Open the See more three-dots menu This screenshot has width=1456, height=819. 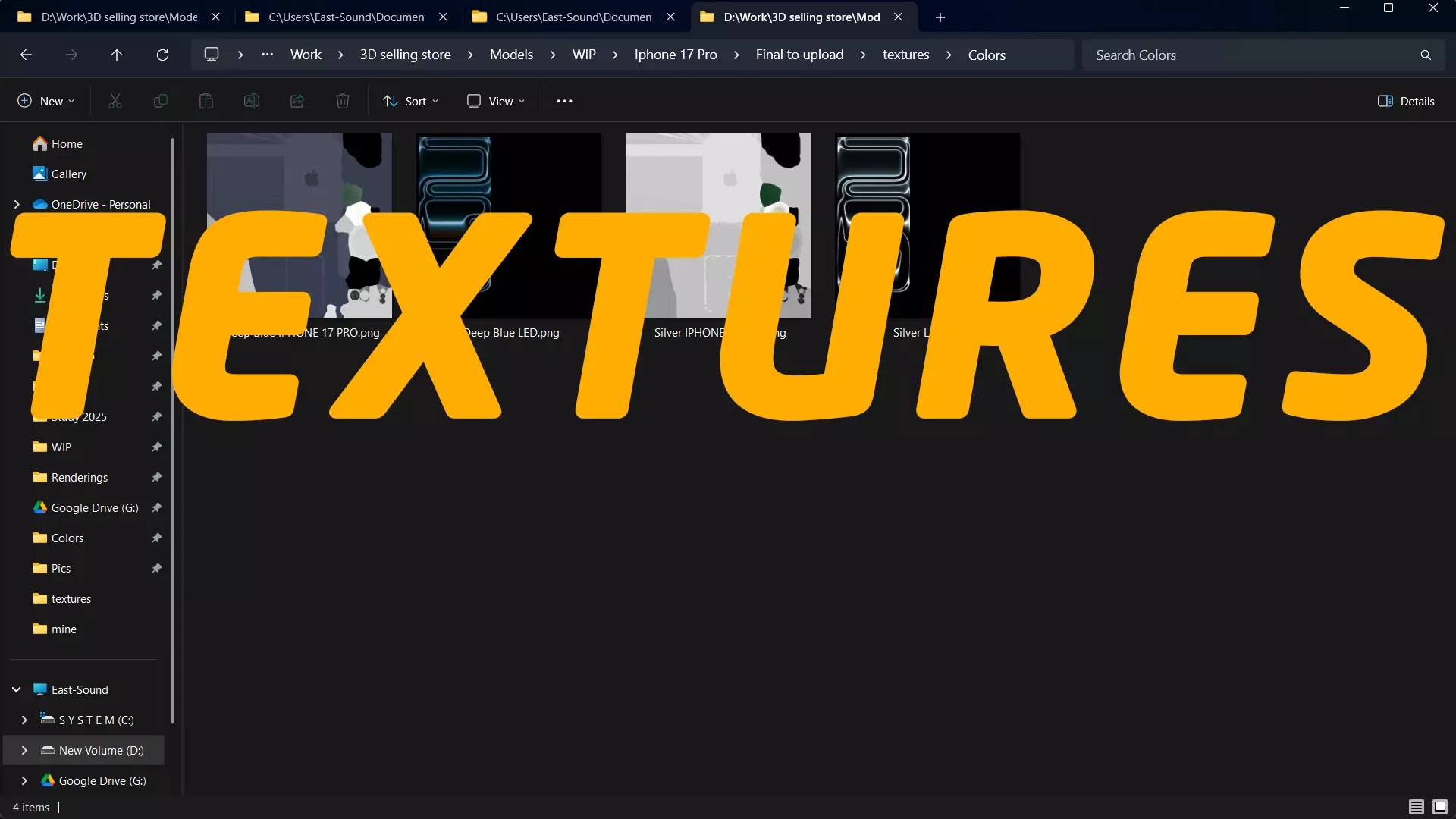(564, 101)
